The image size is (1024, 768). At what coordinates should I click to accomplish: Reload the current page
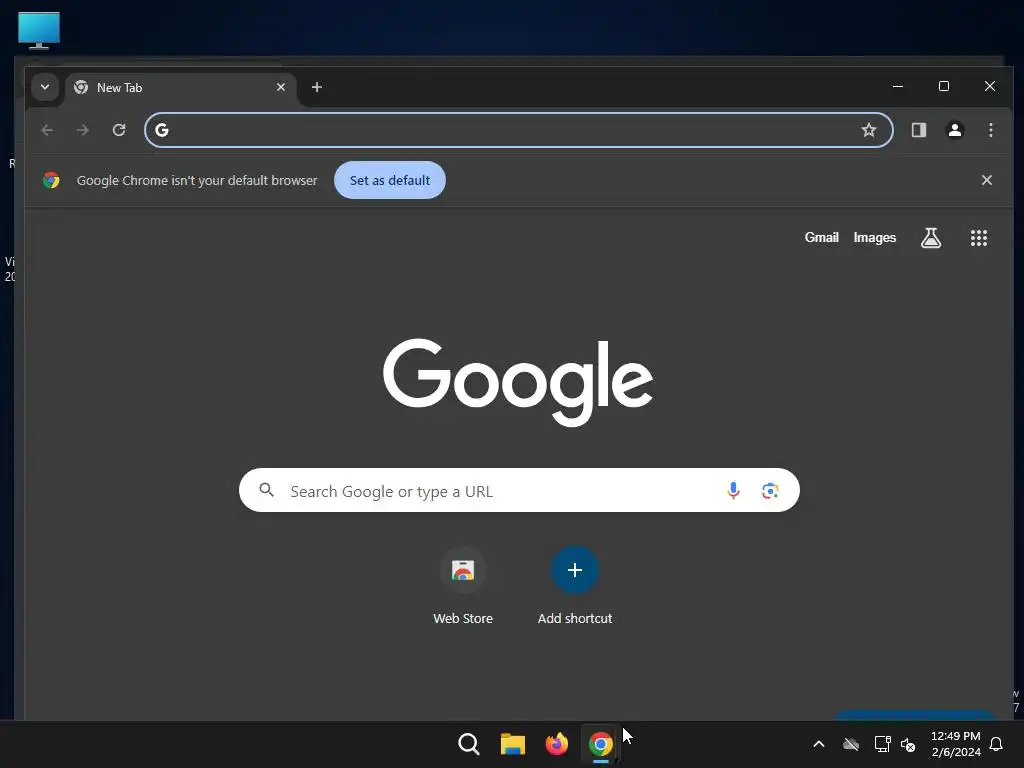tap(119, 130)
